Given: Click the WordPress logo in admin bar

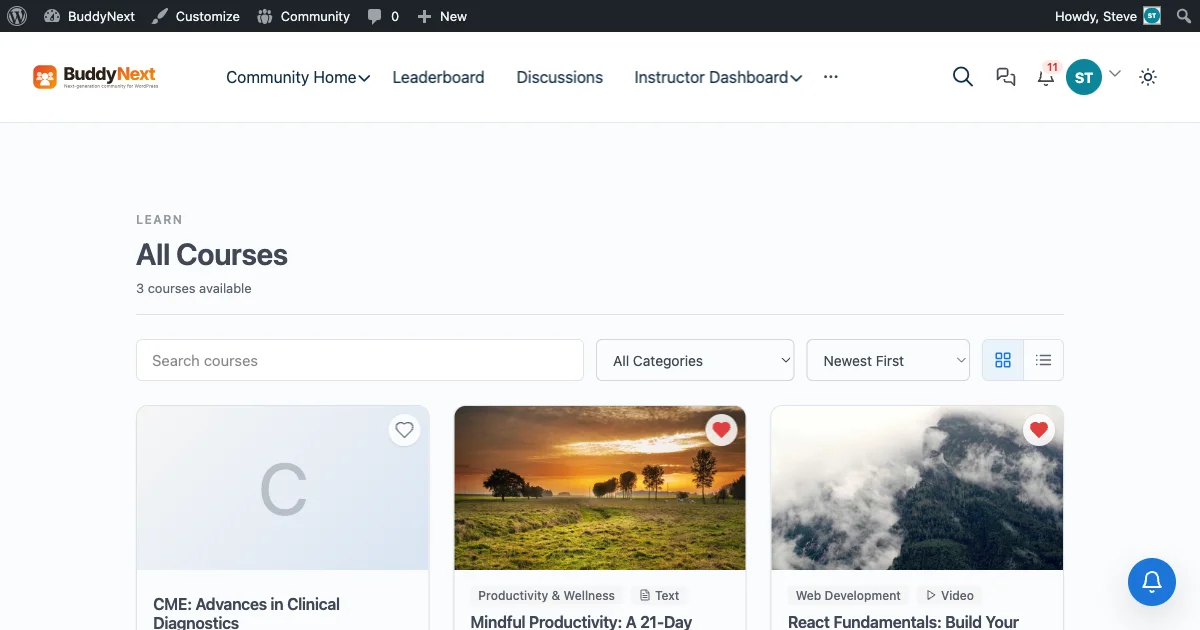Looking at the screenshot, I should tap(16, 16).
